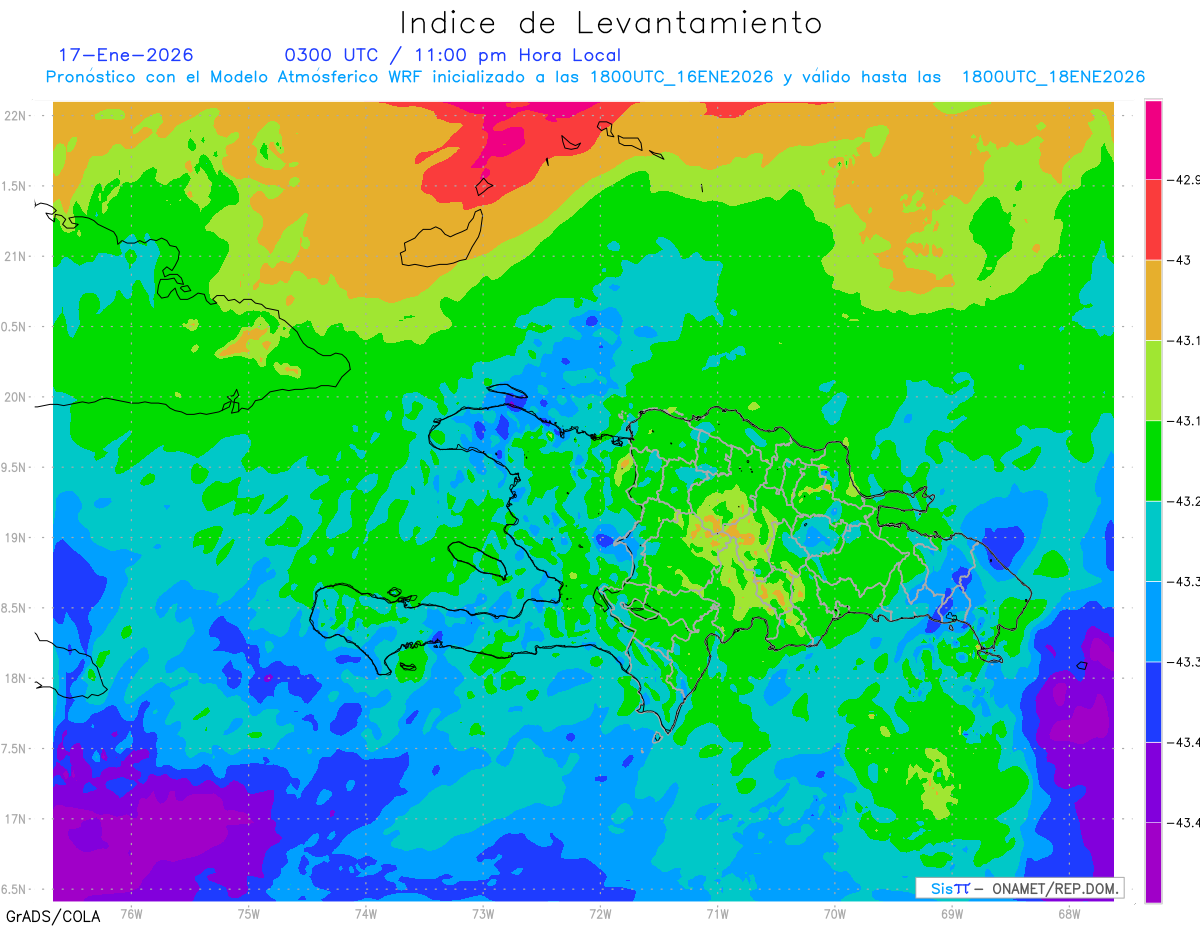Click the longitude label '71W'
This screenshot has width=1200, height=927.
[x=717, y=913]
